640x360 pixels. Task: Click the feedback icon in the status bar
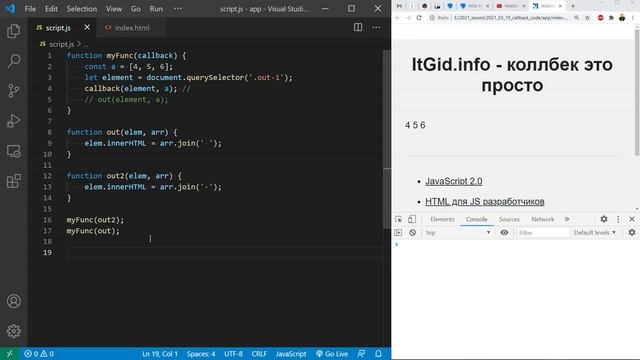click(361, 353)
